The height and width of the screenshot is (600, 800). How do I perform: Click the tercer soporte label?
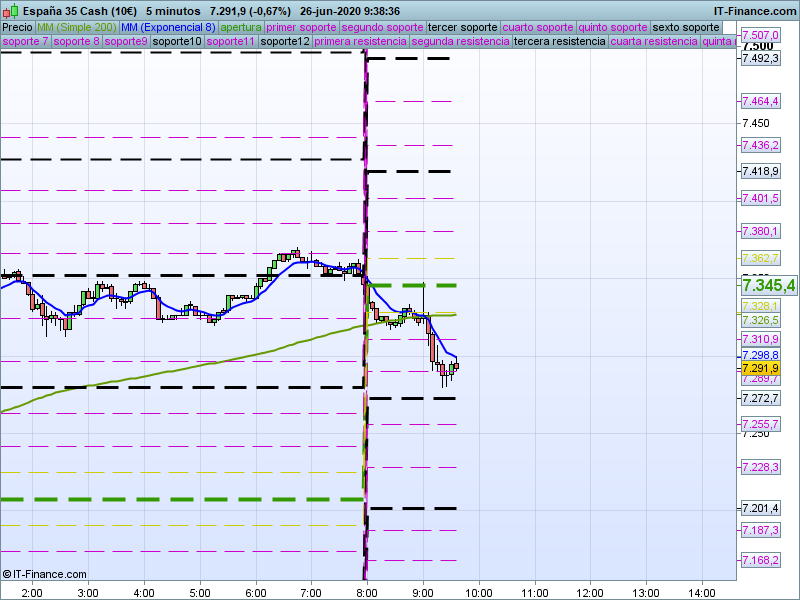pyautogui.click(x=462, y=27)
